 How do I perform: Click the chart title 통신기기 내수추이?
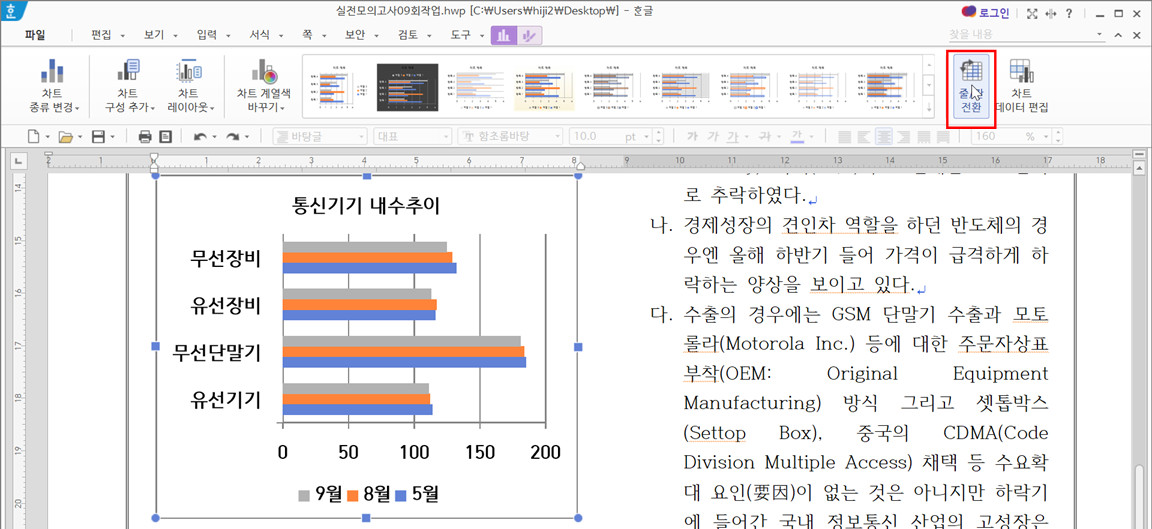click(x=365, y=206)
